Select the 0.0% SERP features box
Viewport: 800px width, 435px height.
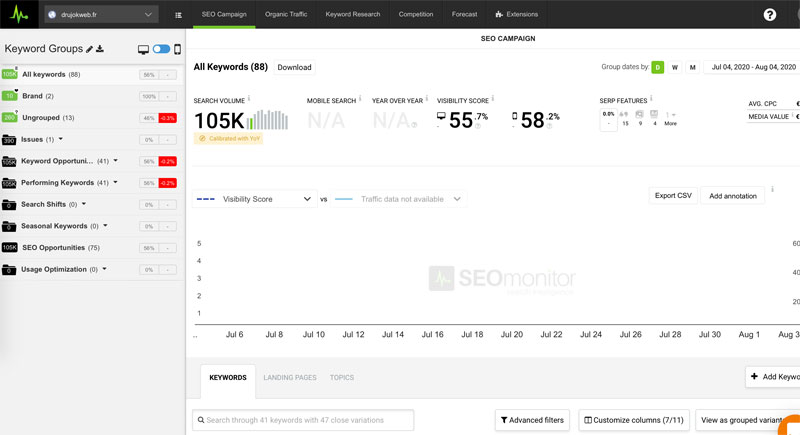[609, 119]
